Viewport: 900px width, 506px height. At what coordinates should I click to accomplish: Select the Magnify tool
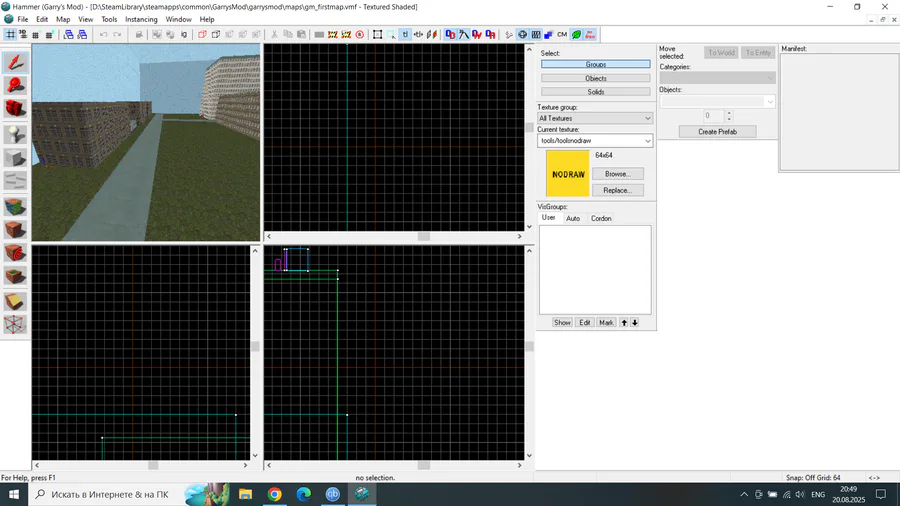[x=15, y=85]
